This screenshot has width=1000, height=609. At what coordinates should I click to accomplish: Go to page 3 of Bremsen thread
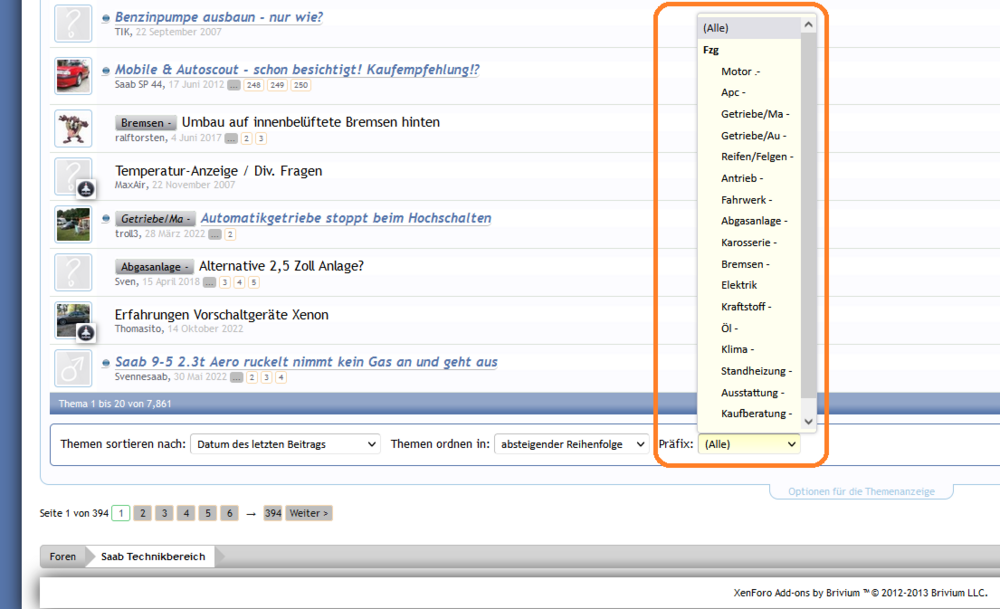click(x=261, y=138)
